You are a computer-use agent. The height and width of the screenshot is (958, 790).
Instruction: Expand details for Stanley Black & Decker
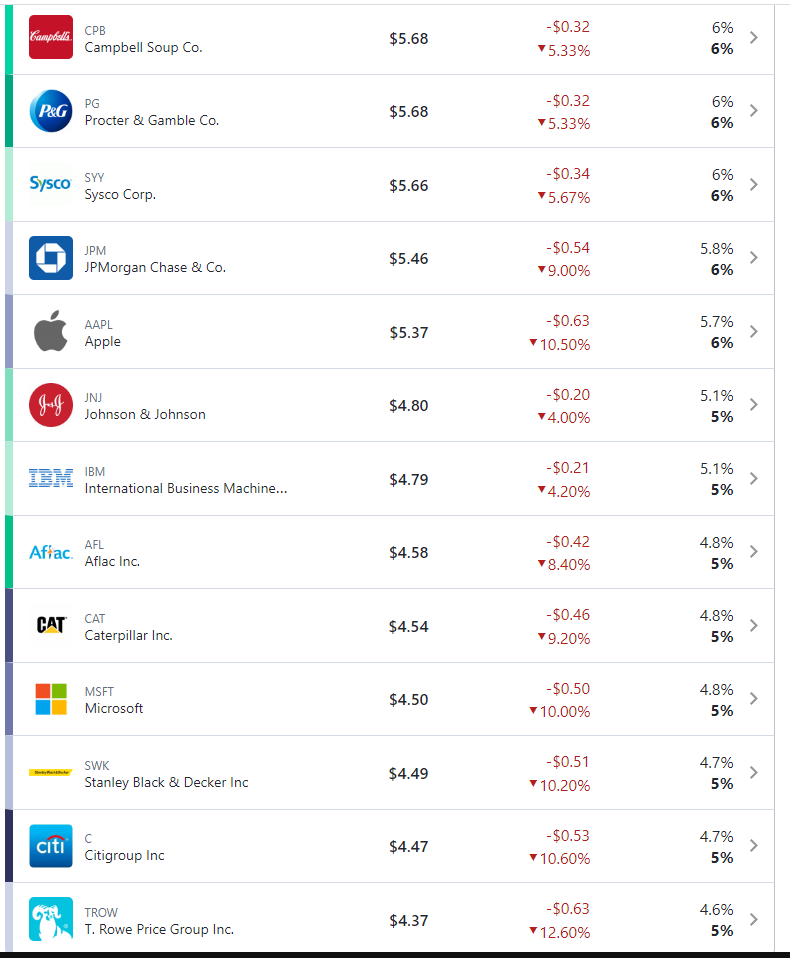pos(753,772)
